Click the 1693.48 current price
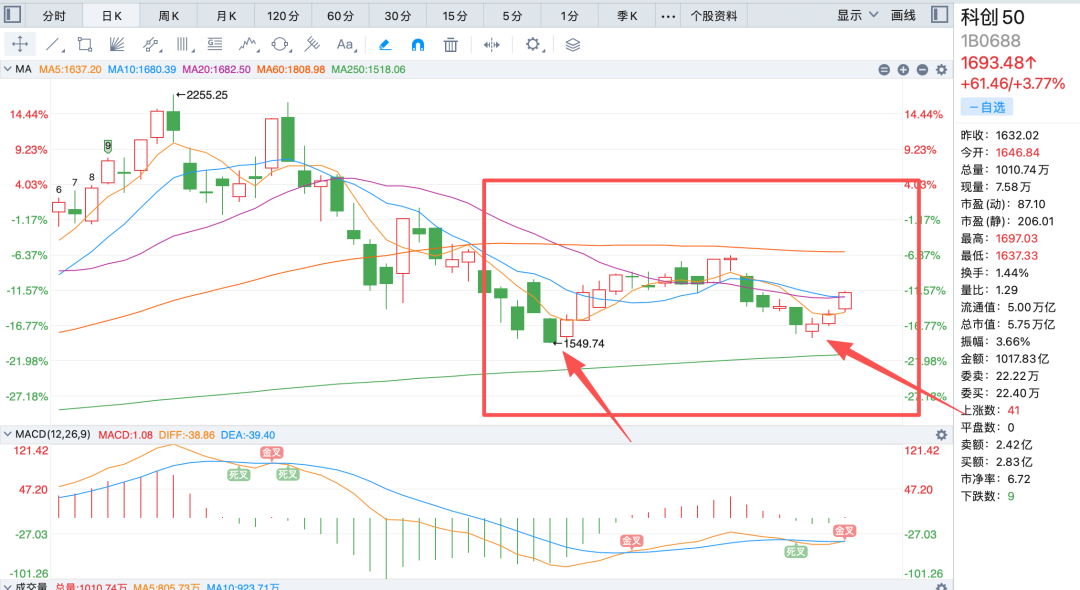Viewport: 1080px width, 590px height. [999, 63]
